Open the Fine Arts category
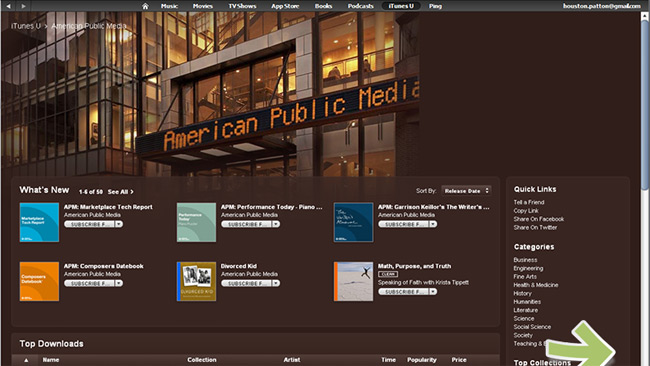 coord(525,276)
